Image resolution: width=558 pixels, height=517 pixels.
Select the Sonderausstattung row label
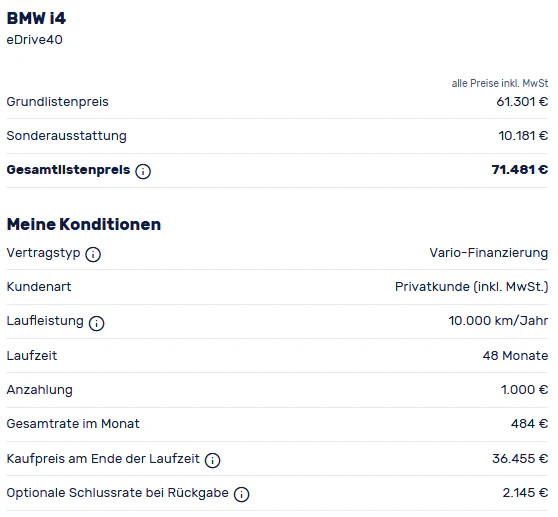(x=67, y=136)
